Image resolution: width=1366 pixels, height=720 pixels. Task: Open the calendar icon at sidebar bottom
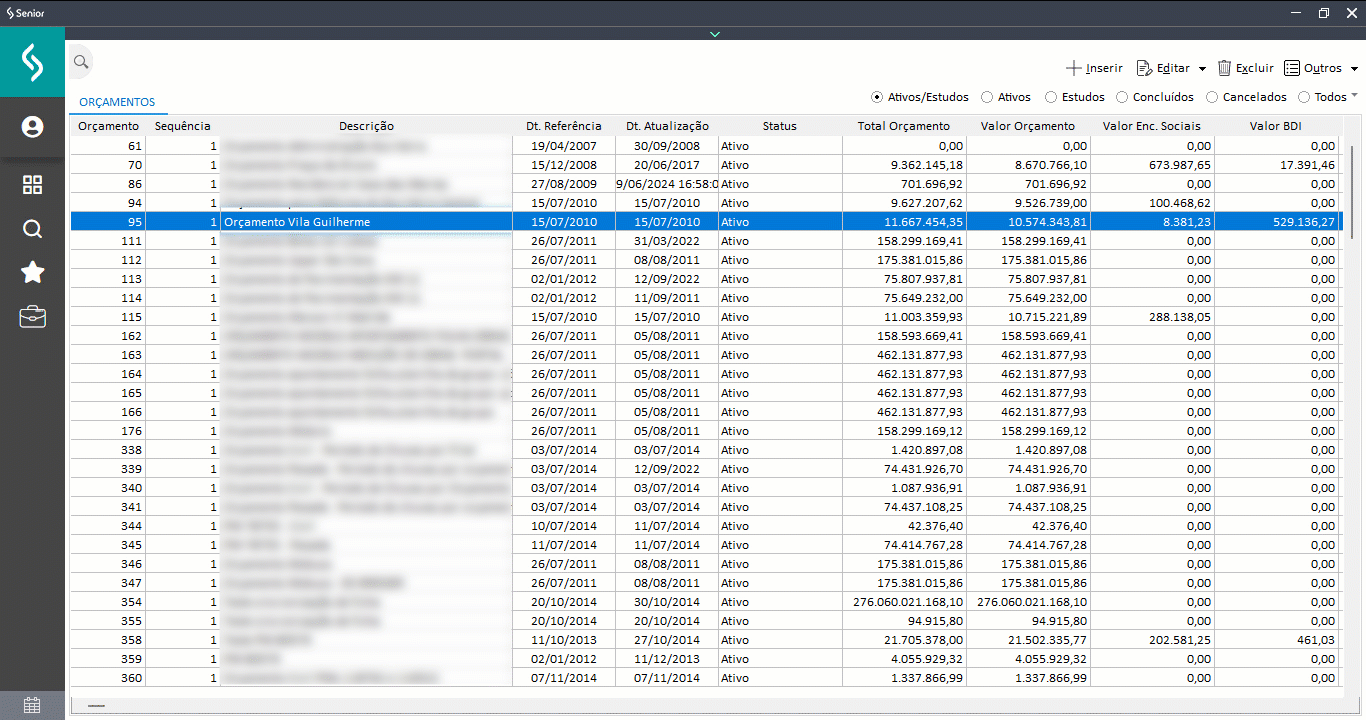[x=32, y=705]
